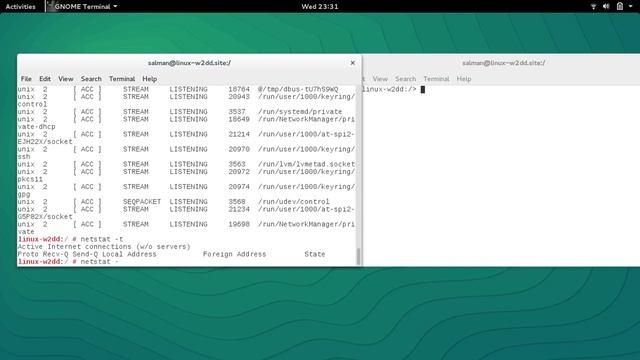
Task: Open Search menu in right terminal
Action: click(405, 79)
